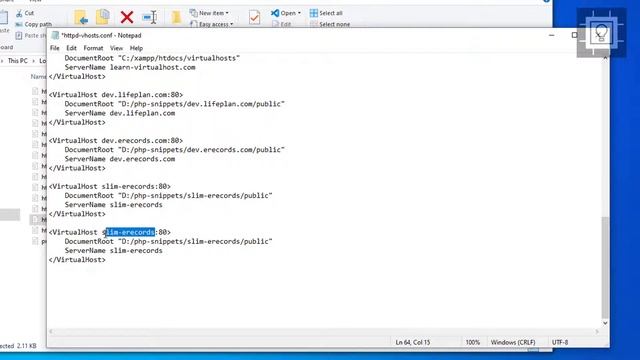
Task: Click Cut in the Explorer ribbon
Action: click(25, 13)
